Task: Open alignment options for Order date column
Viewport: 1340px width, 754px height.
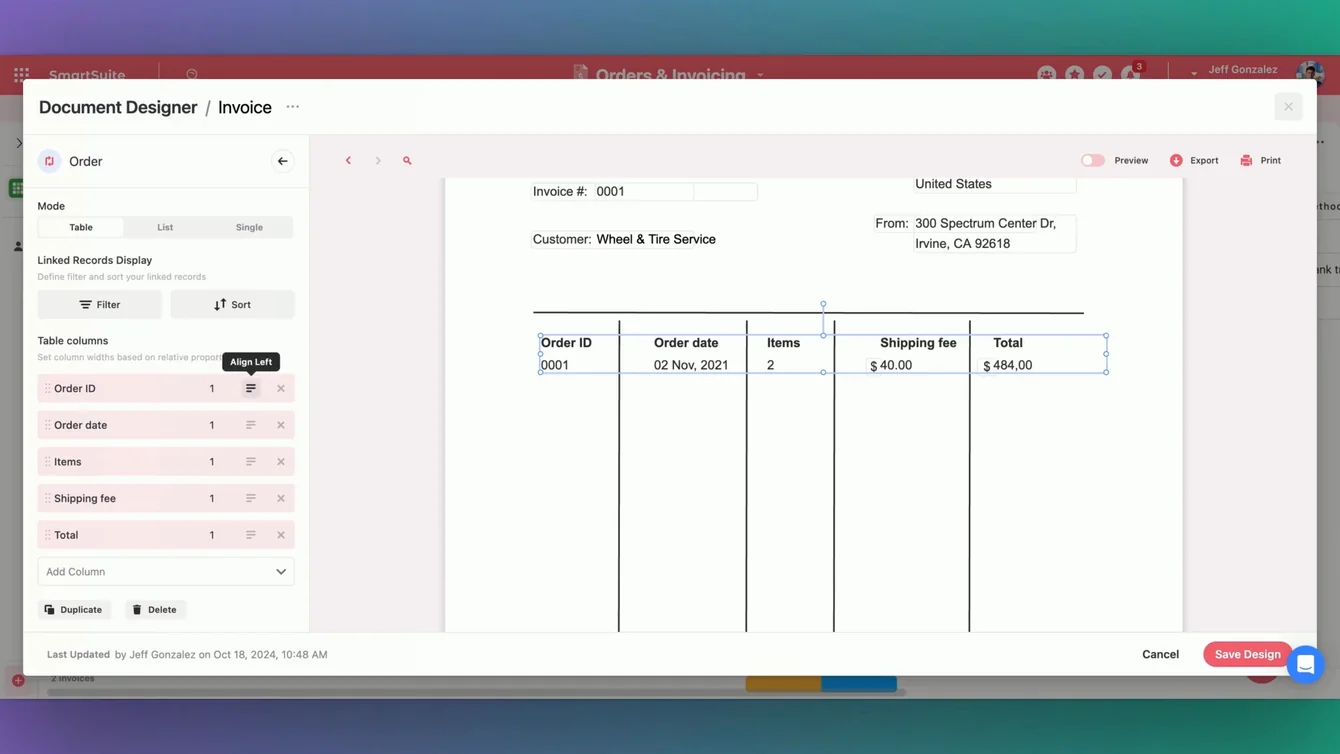Action: click(251, 425)
